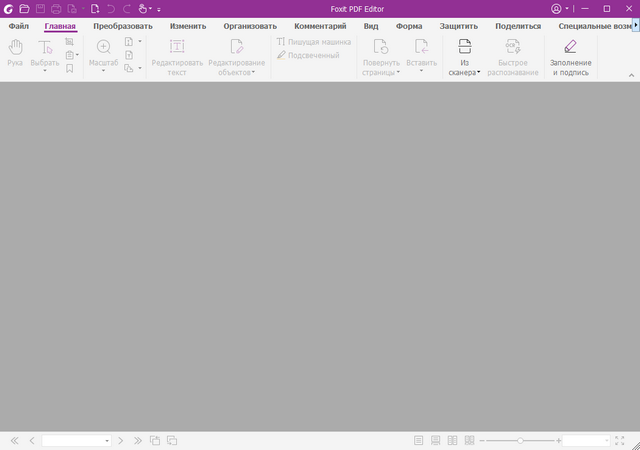Screen dimensions: 640x450
Task: Click the Из сканера scanner icon
Action: 464,47
